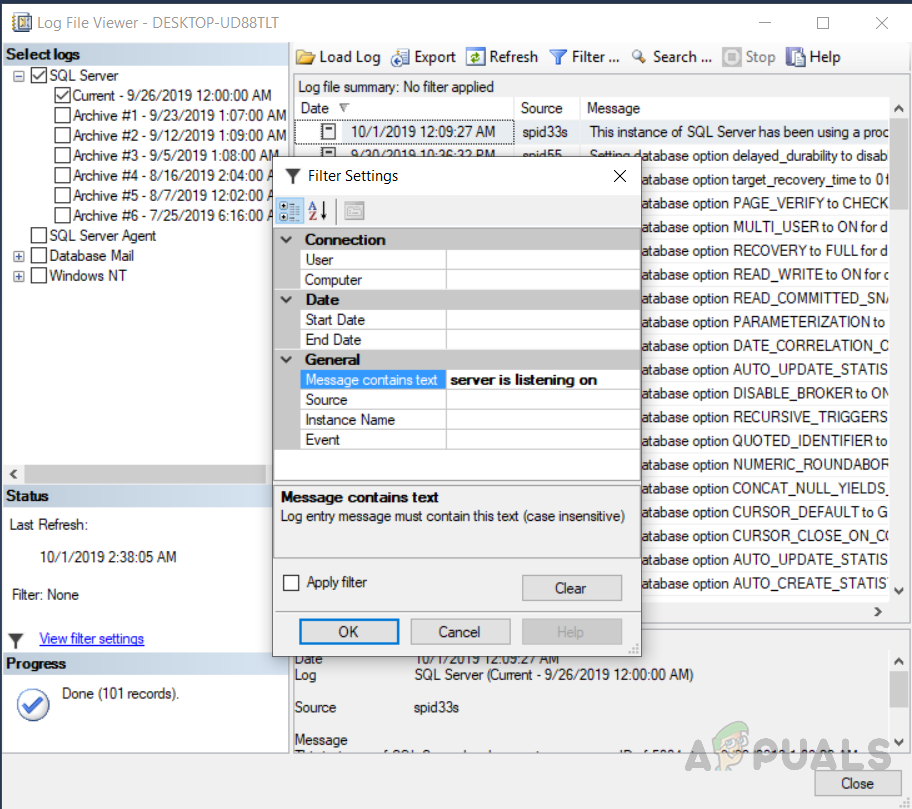Clear the filter text using Clear button
Screen dimensions: 912x809
click(571, 588)
